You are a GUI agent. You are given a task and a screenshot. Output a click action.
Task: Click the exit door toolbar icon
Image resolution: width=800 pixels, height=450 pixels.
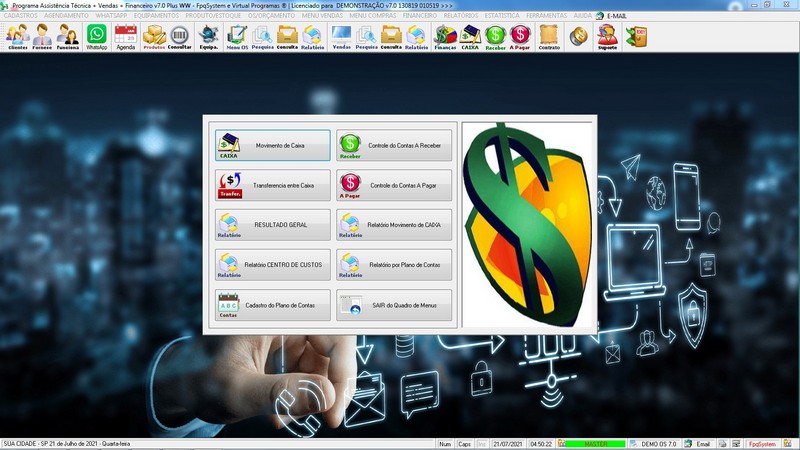point(636,37)
